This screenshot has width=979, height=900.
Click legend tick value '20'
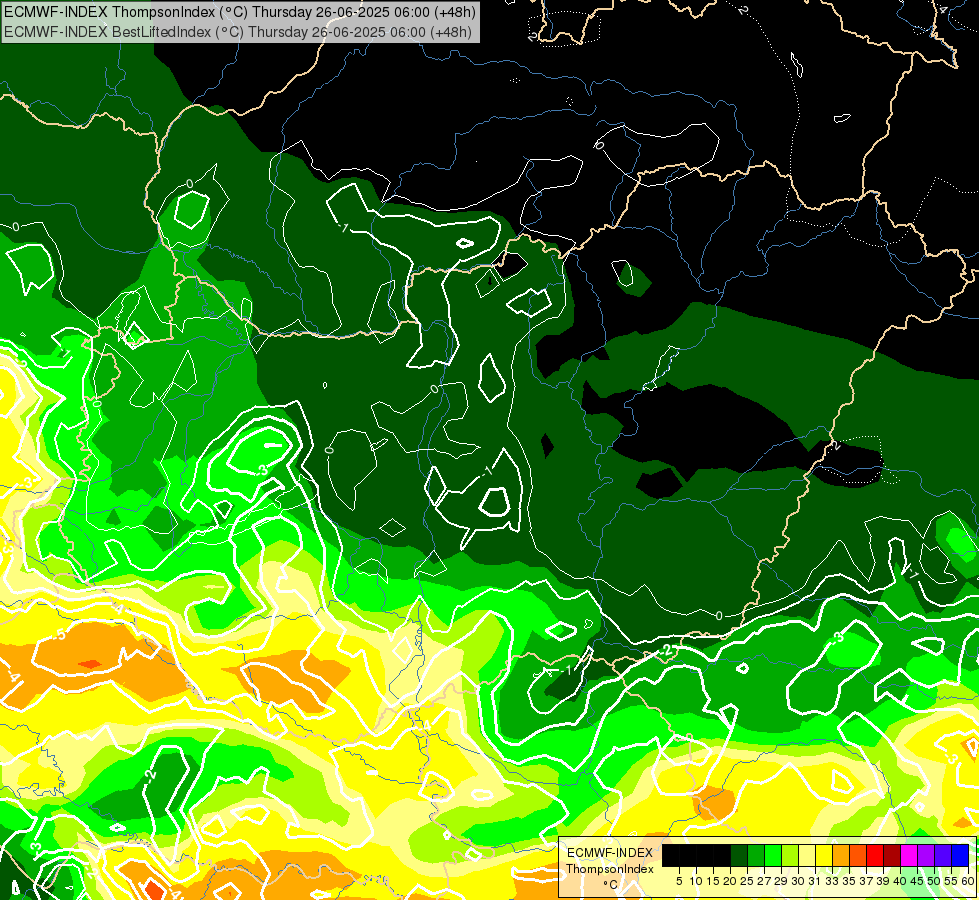(731, 881)
